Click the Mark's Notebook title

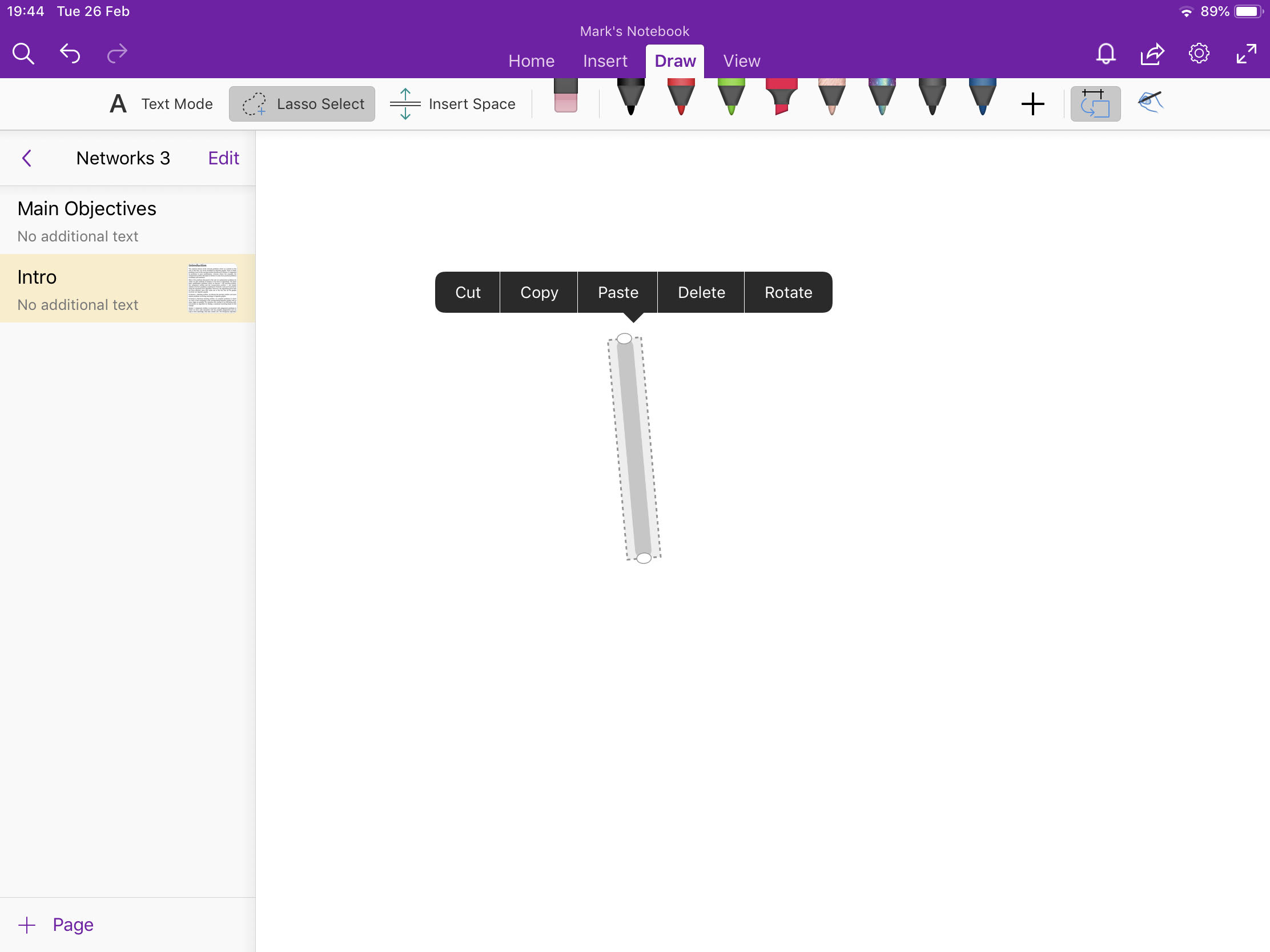[x=634, y=31]
